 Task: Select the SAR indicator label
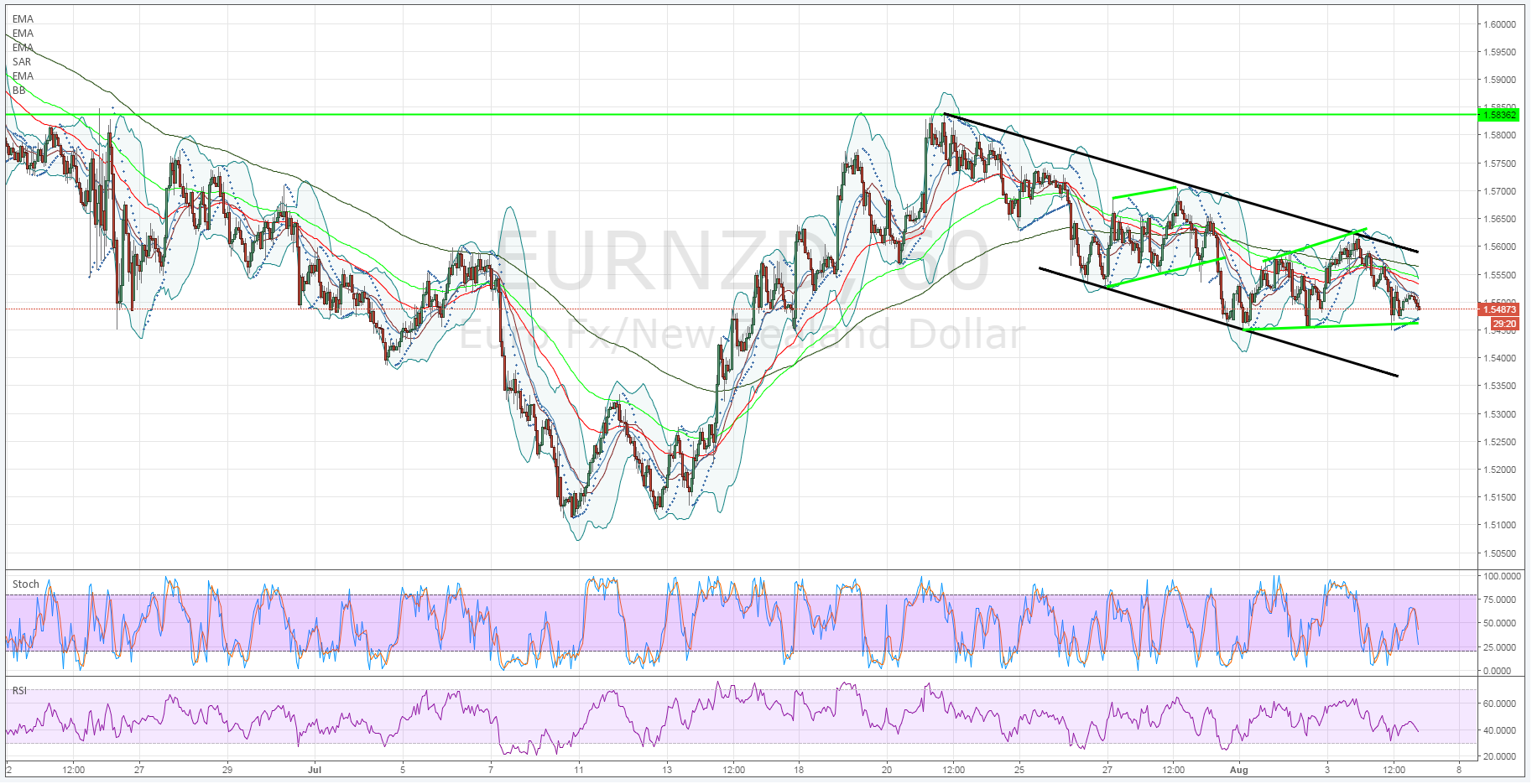[x=22, y=62]
